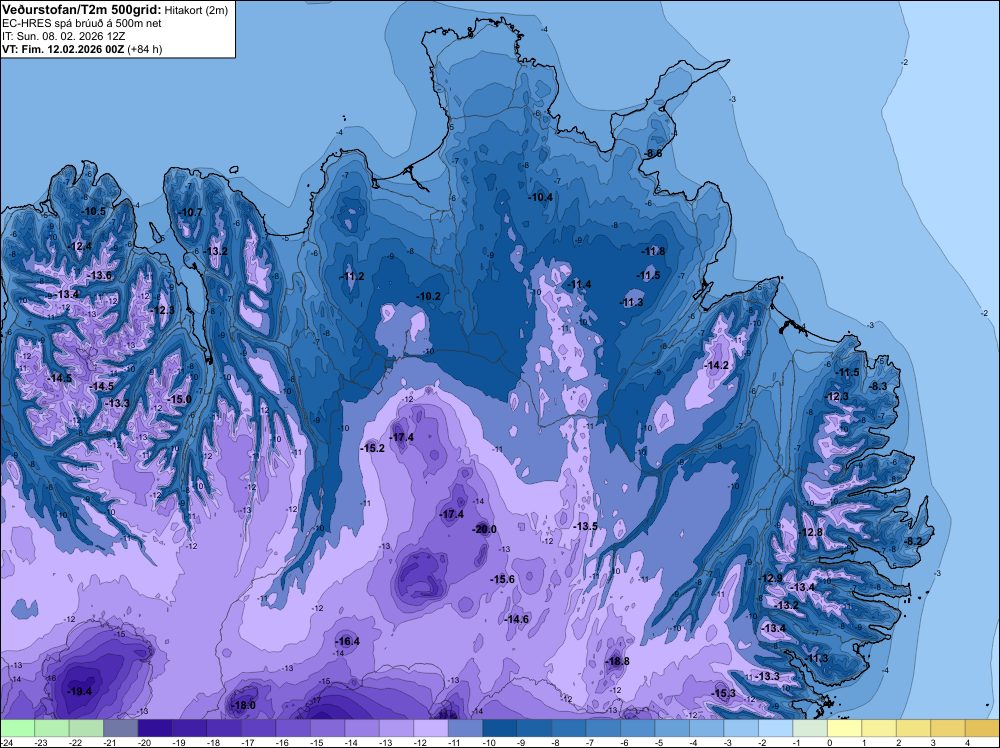Viewport: 1000px width, 748px height.
Task: Click the -8.3 coastal temperature label
Action: [x=879, y=386]
